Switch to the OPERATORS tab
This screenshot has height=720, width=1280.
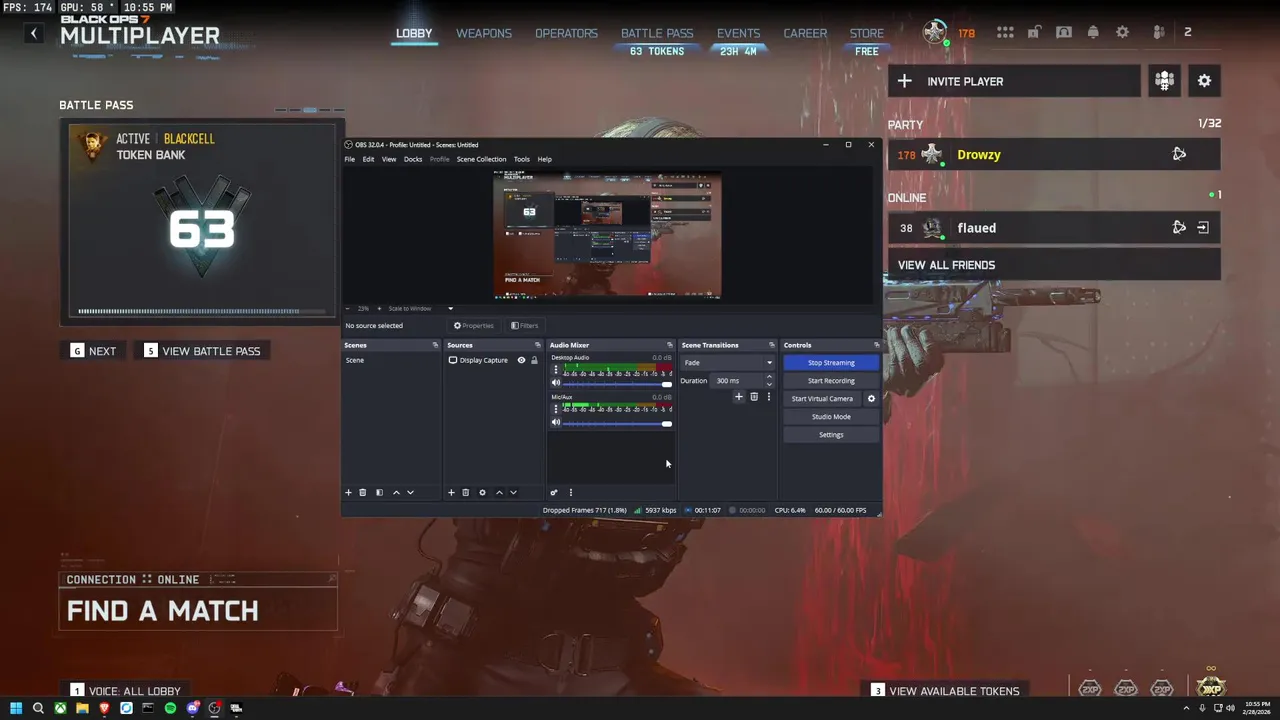tap(566, 33)
